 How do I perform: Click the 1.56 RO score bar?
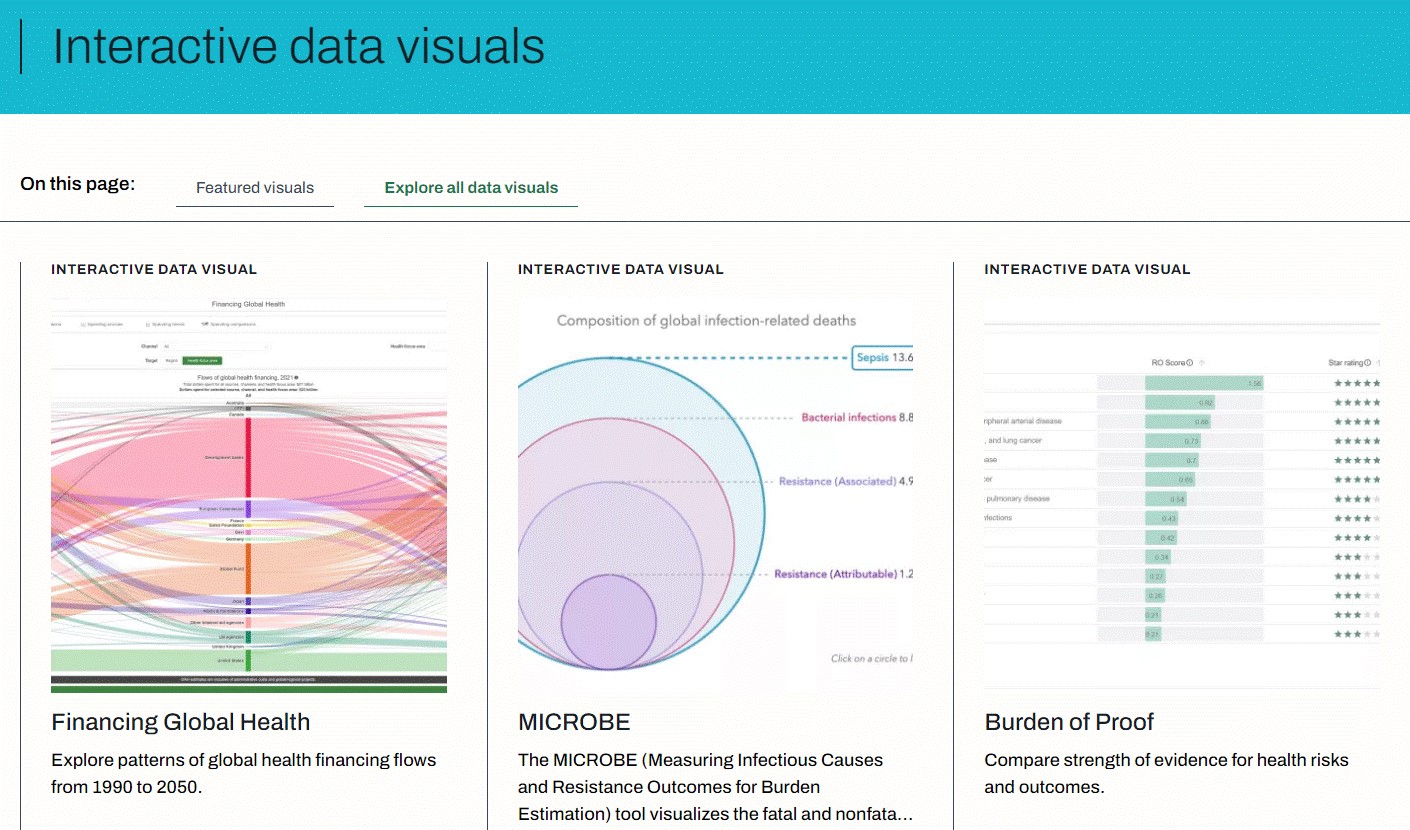tap(1204, 383)
